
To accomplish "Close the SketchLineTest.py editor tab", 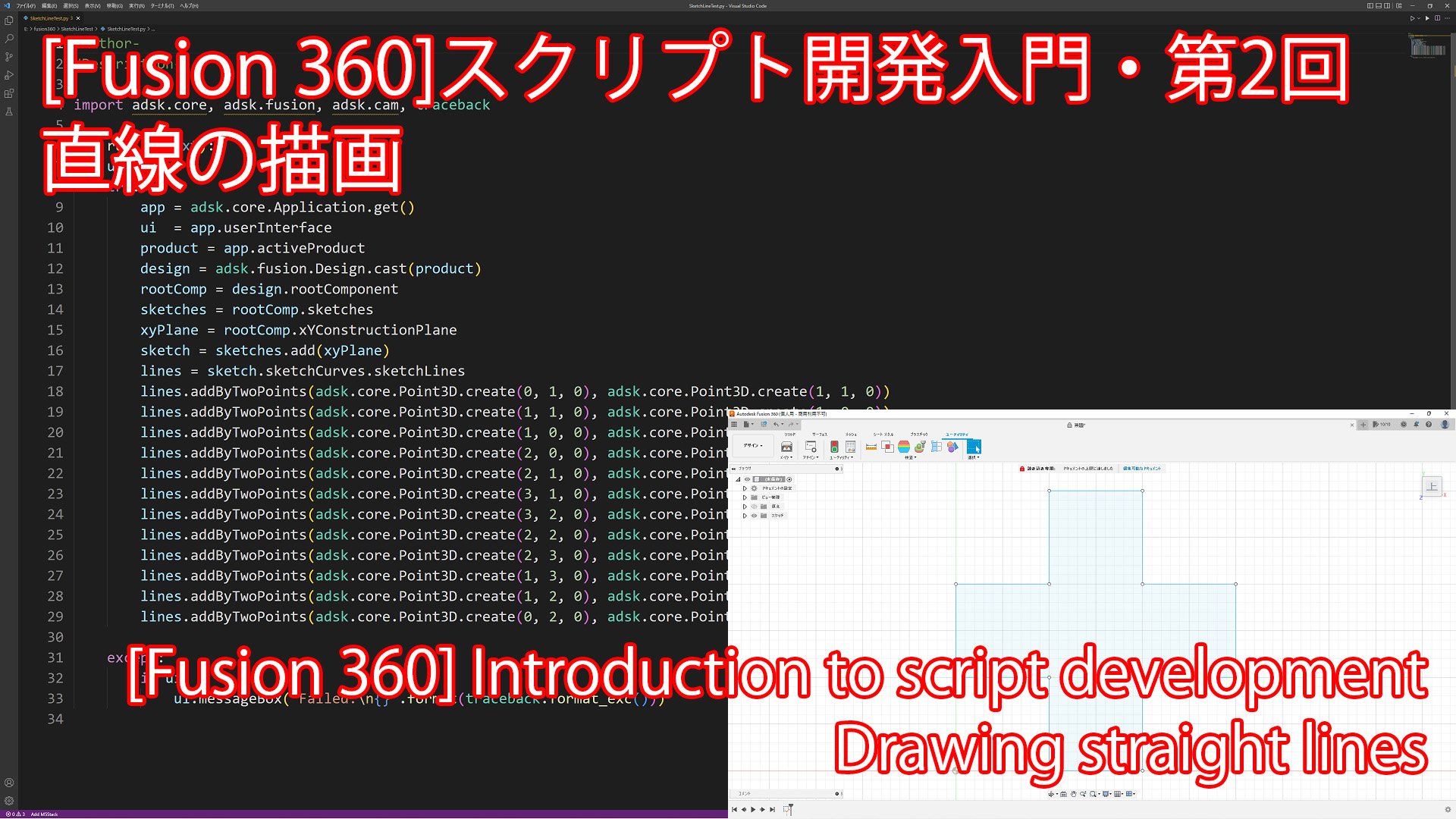I will point(77,18).
